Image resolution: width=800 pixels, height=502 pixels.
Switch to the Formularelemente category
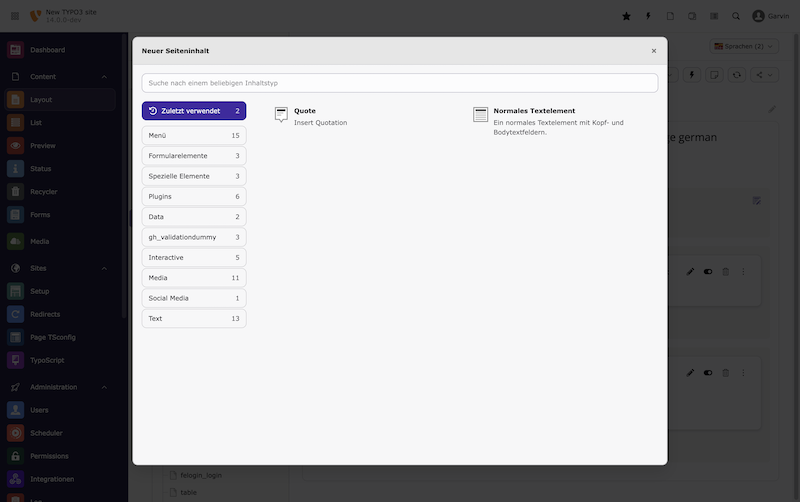(193, 156)
